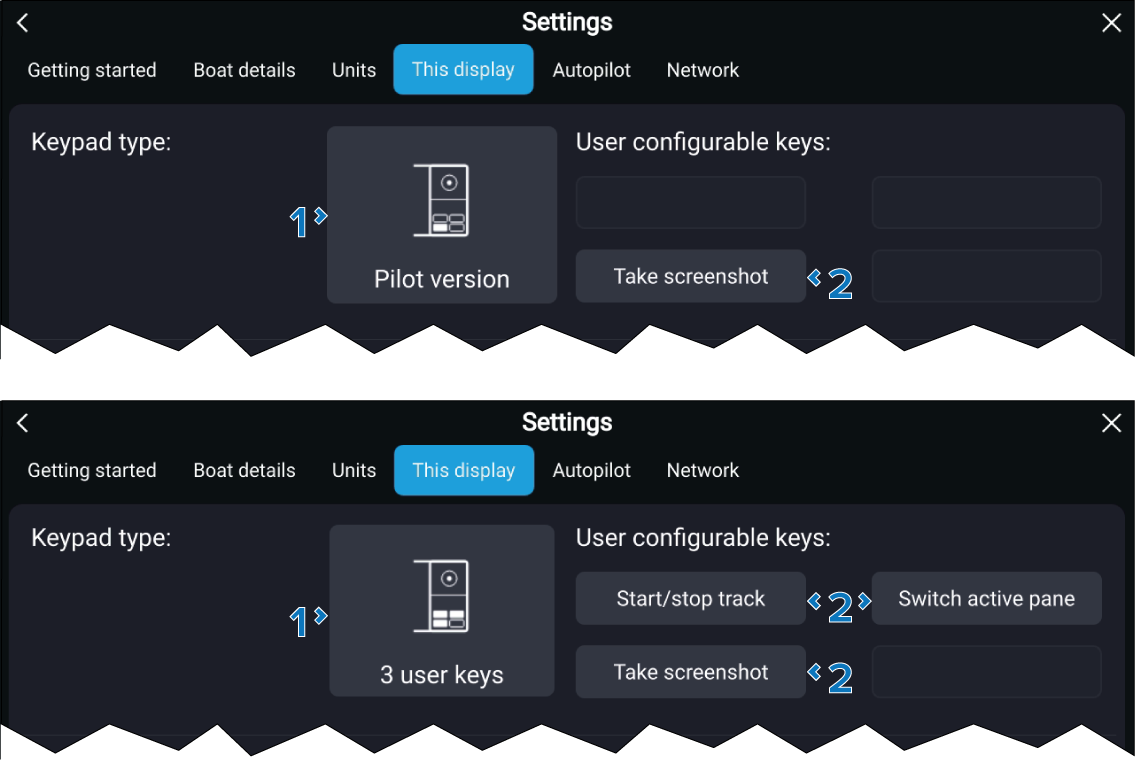1135x760 pixels.
Task: Go back using arrow in upper Settings screen
Action: [x=23, y=23]
